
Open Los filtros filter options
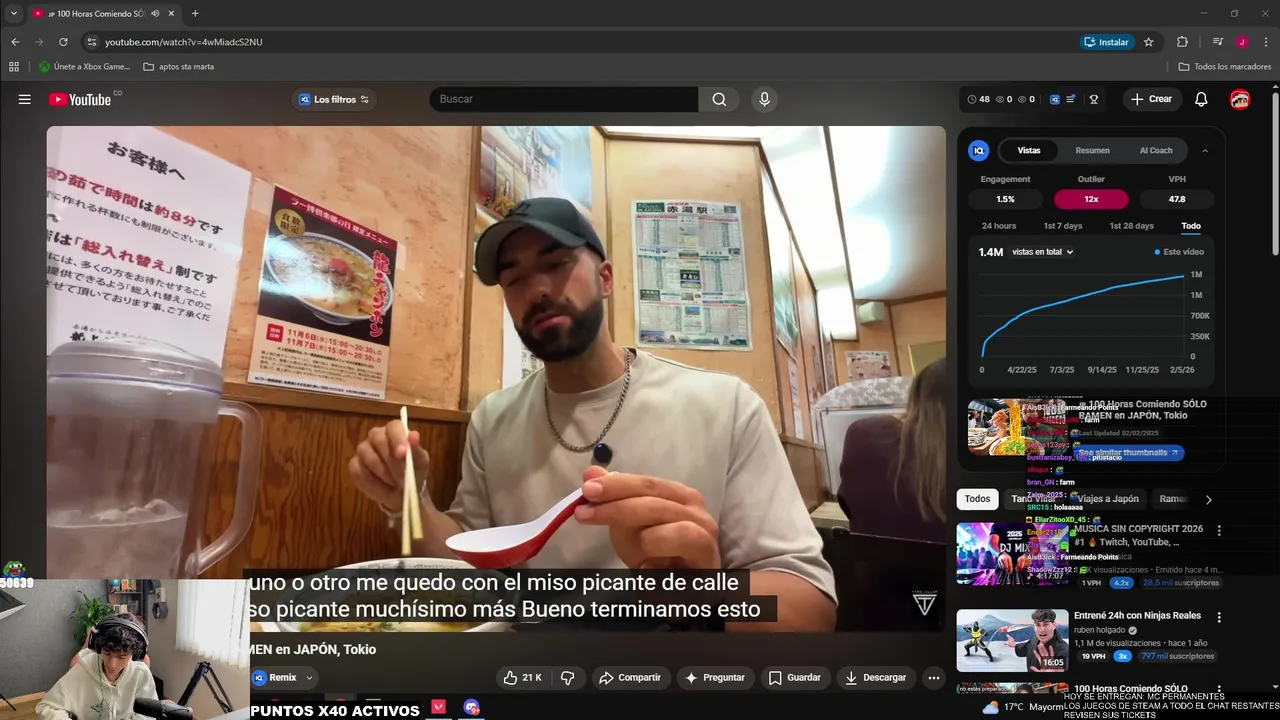tap(334, 99)
